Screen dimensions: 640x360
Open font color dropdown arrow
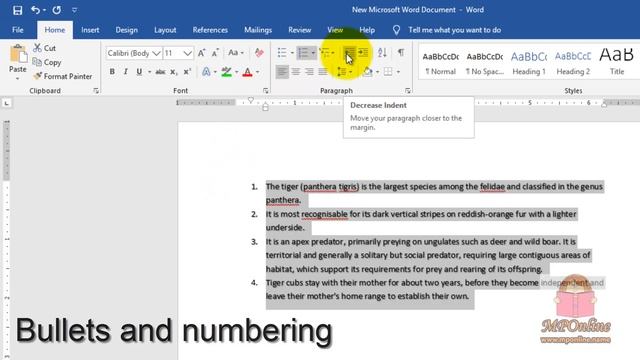258,72
